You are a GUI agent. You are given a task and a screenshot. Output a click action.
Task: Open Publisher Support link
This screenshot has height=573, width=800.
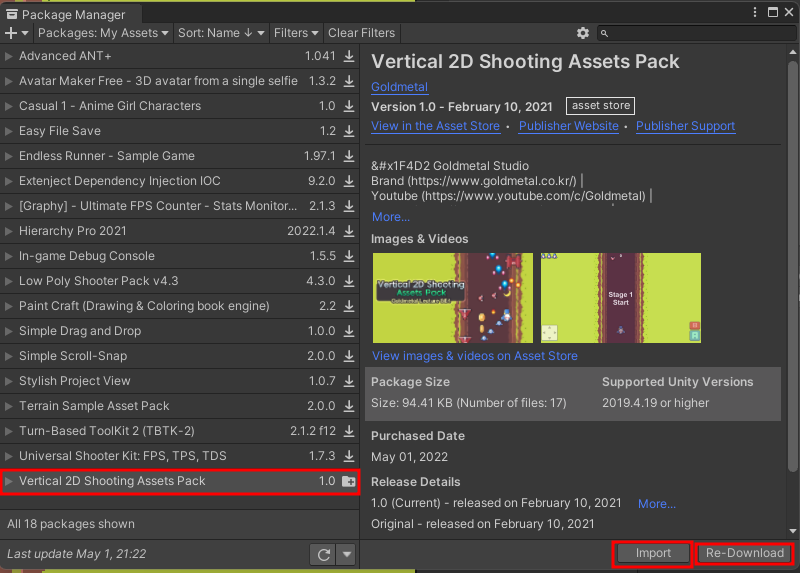[x=685, y=126]
